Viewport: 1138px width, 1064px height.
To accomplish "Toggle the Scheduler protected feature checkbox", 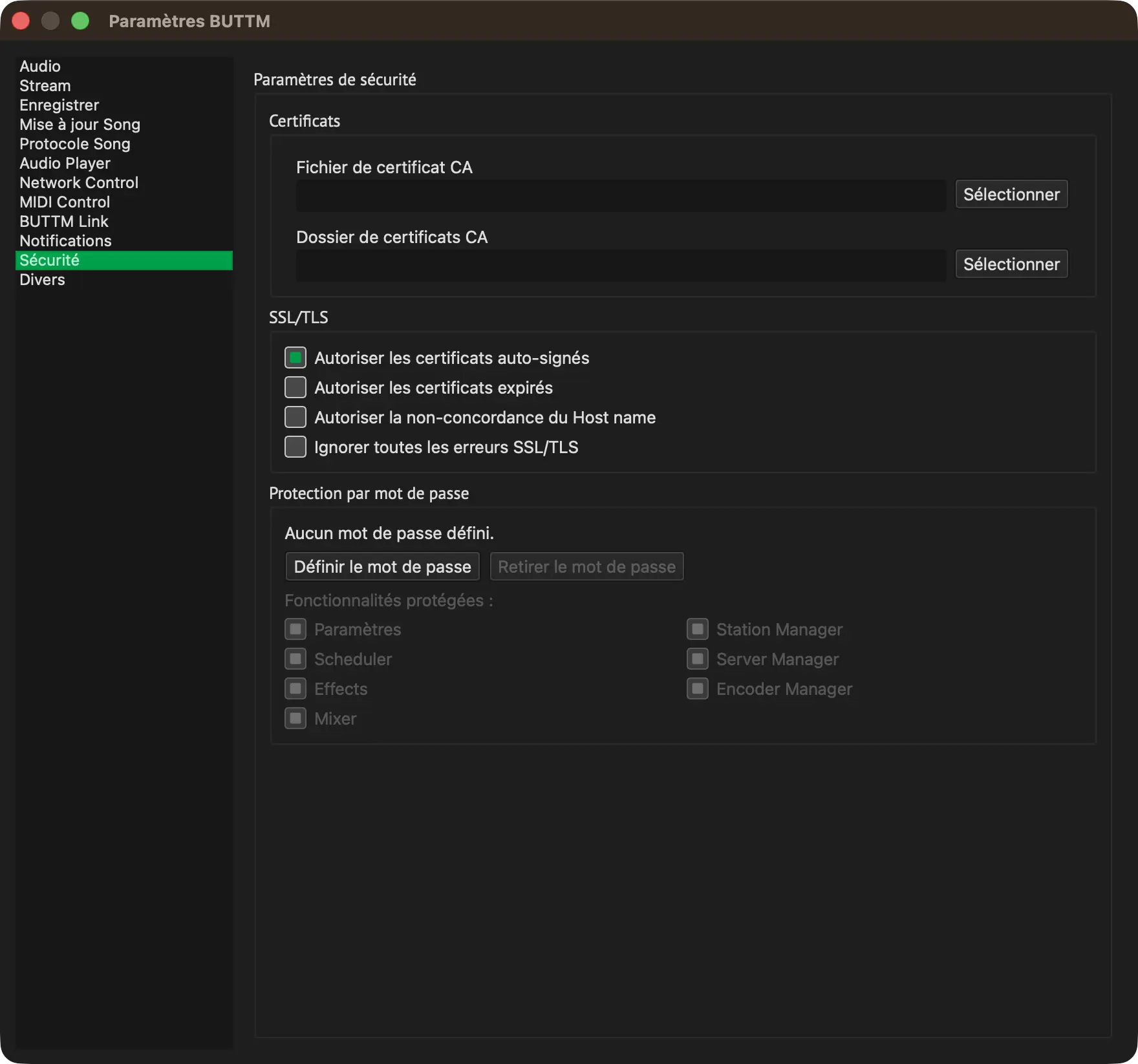I will (x=295, y=659).
